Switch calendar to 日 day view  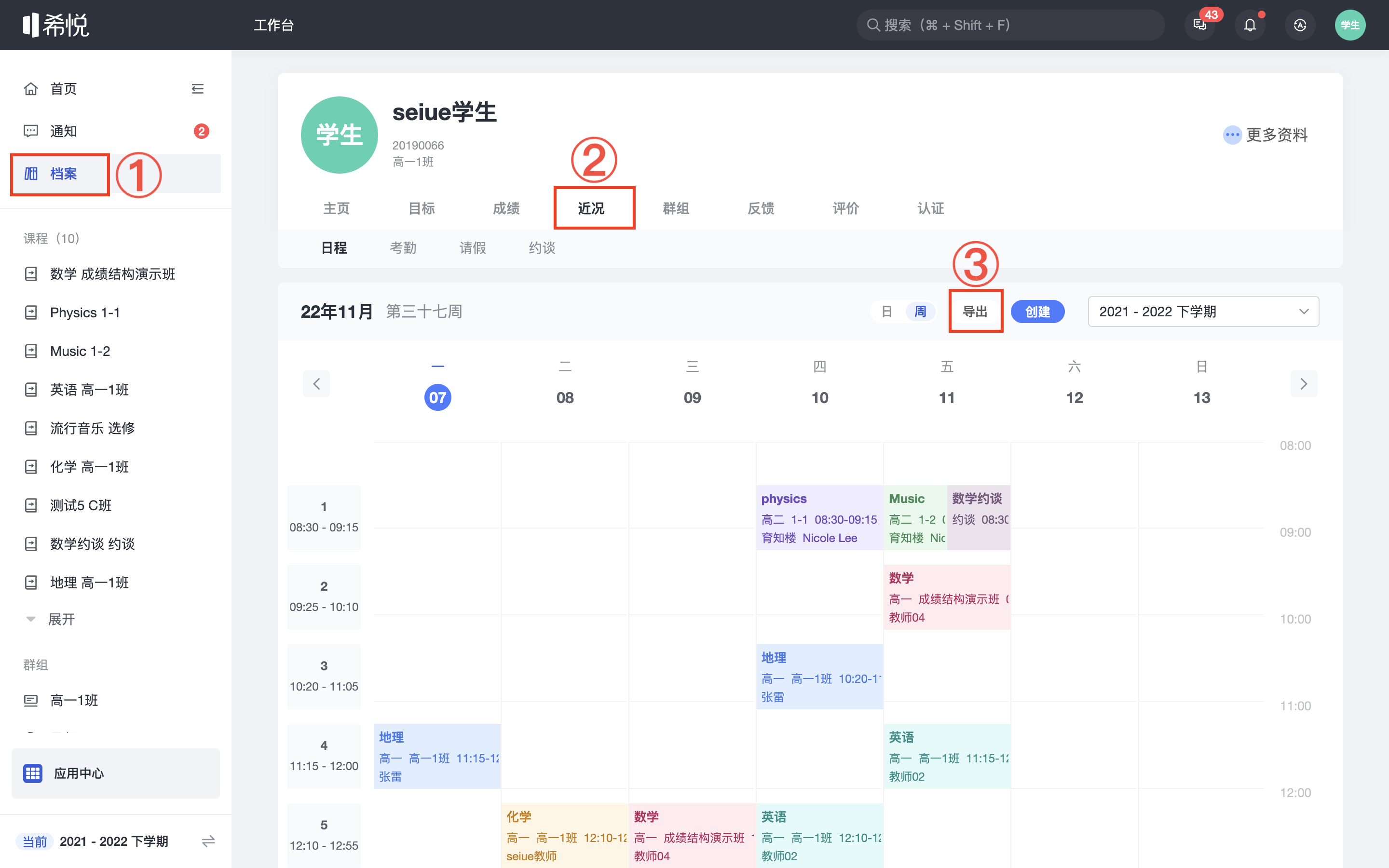pyautogui.click(x=887, y=312)
